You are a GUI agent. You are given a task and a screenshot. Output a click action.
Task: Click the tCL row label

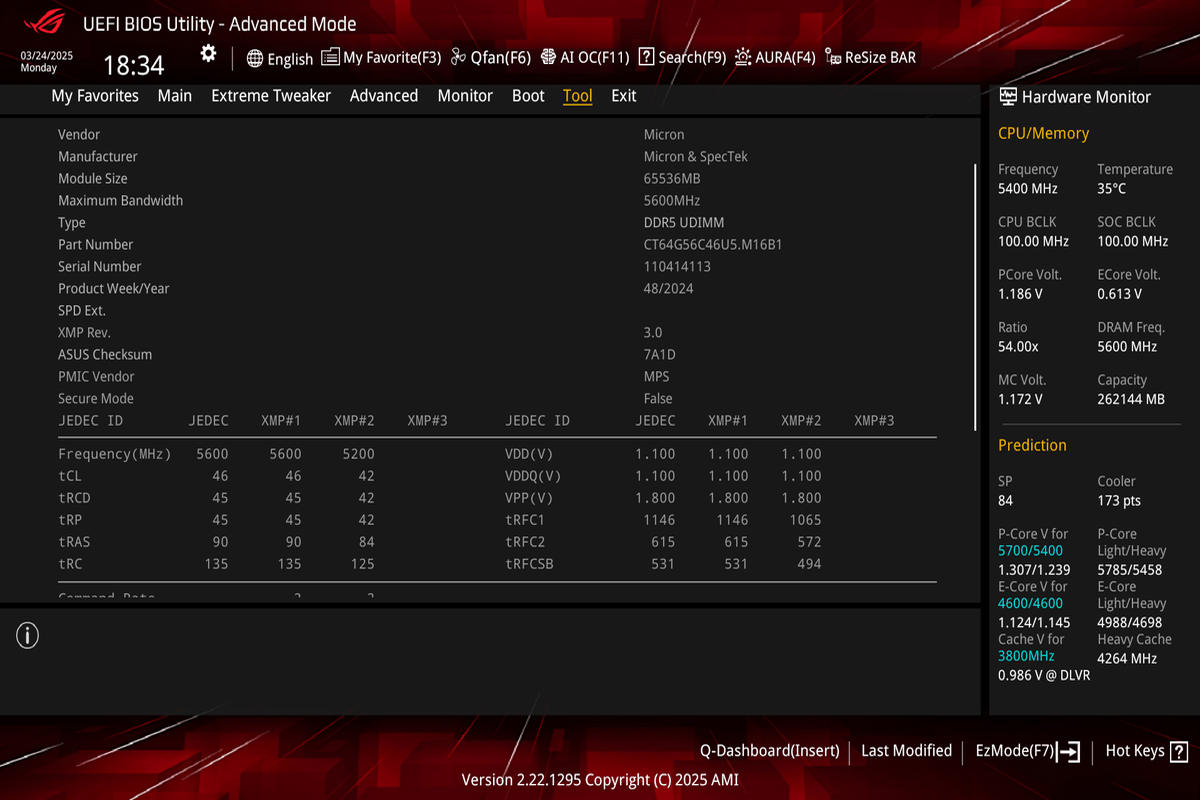68,476
